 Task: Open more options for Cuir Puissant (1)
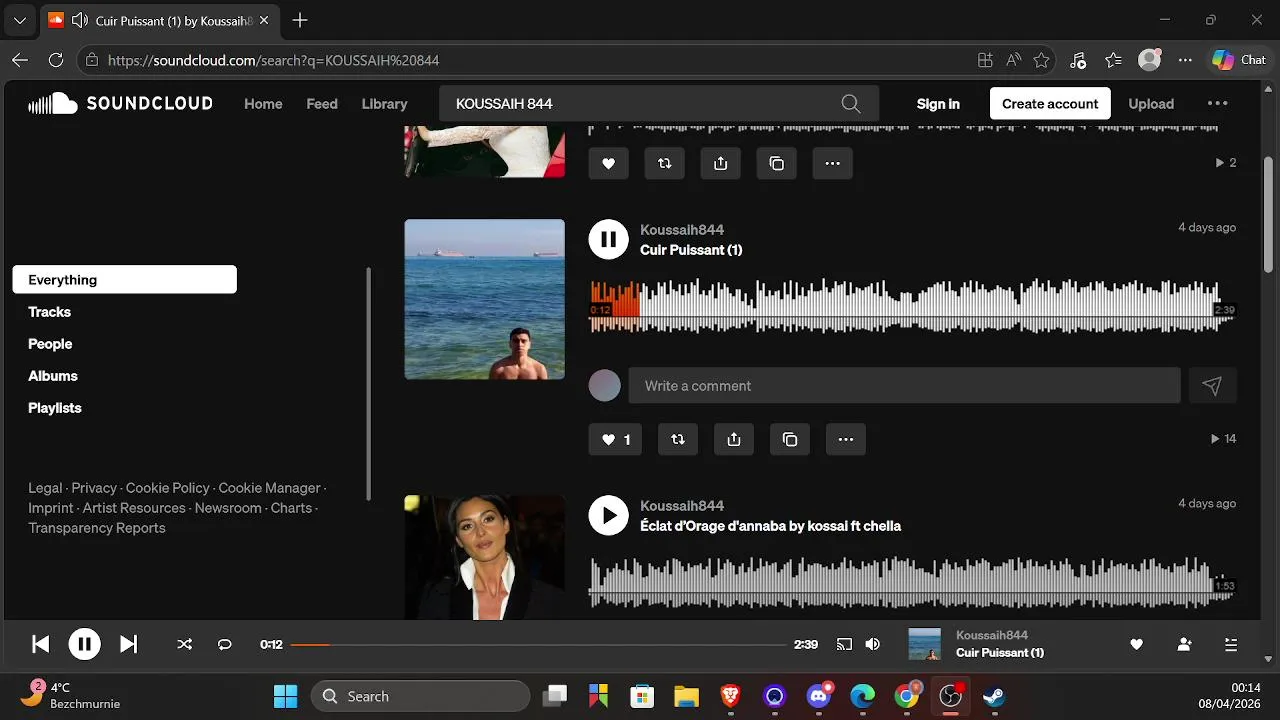(x=846, y=439)
